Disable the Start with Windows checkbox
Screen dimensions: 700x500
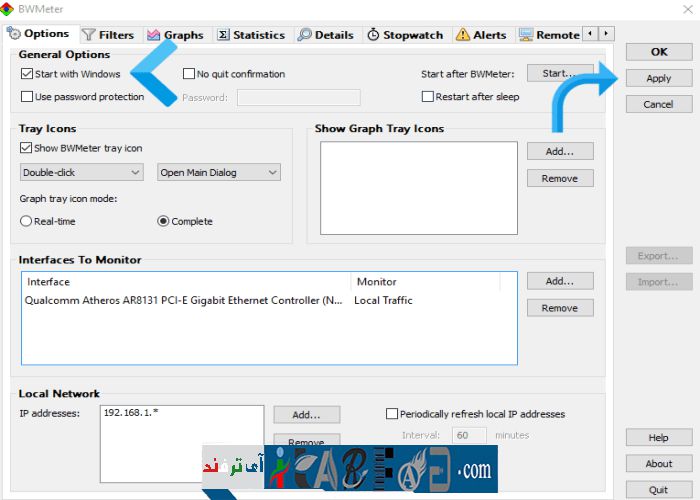tap(26, 74)
